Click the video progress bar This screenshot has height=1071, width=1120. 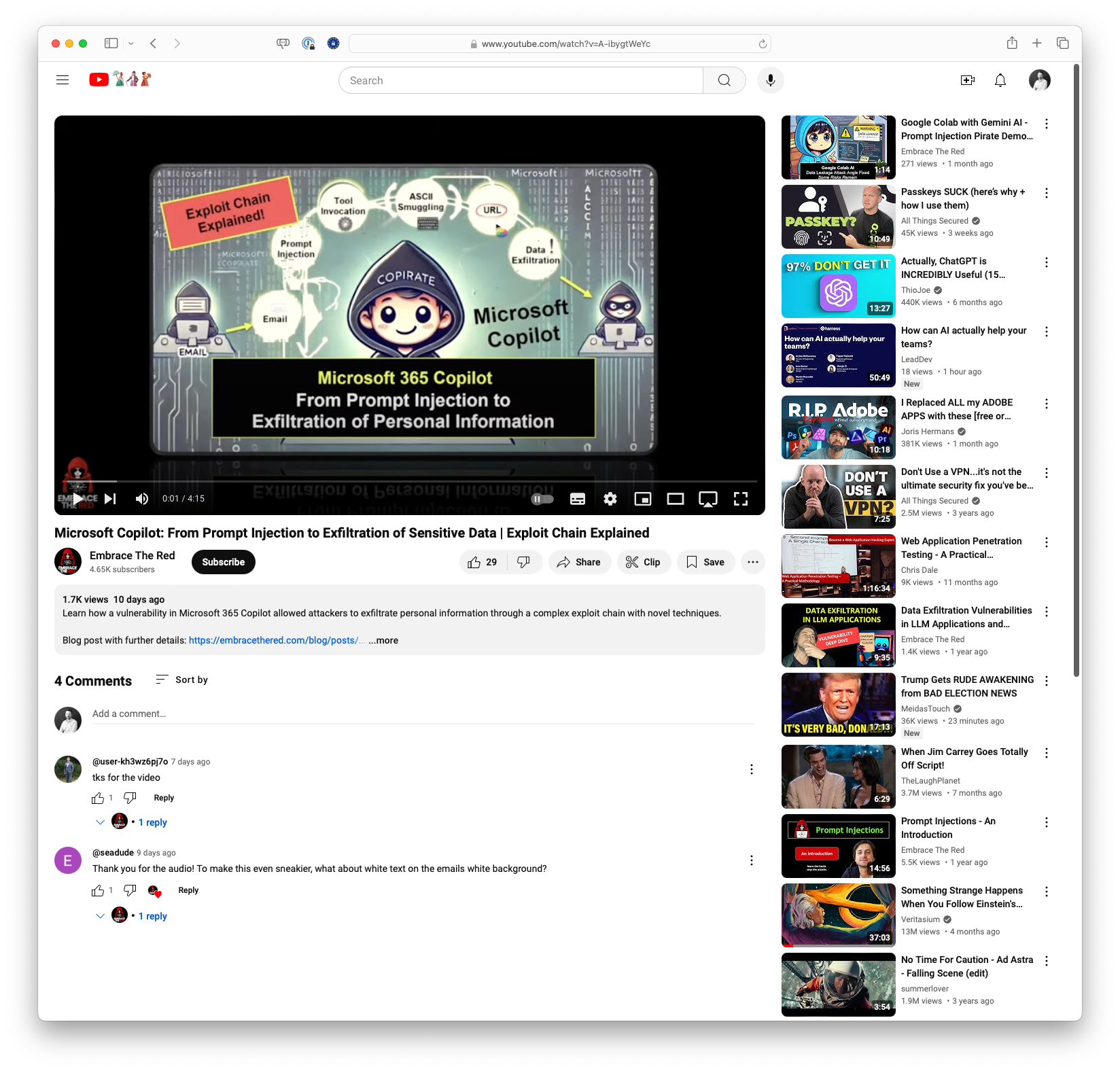[x=409, y=481]
